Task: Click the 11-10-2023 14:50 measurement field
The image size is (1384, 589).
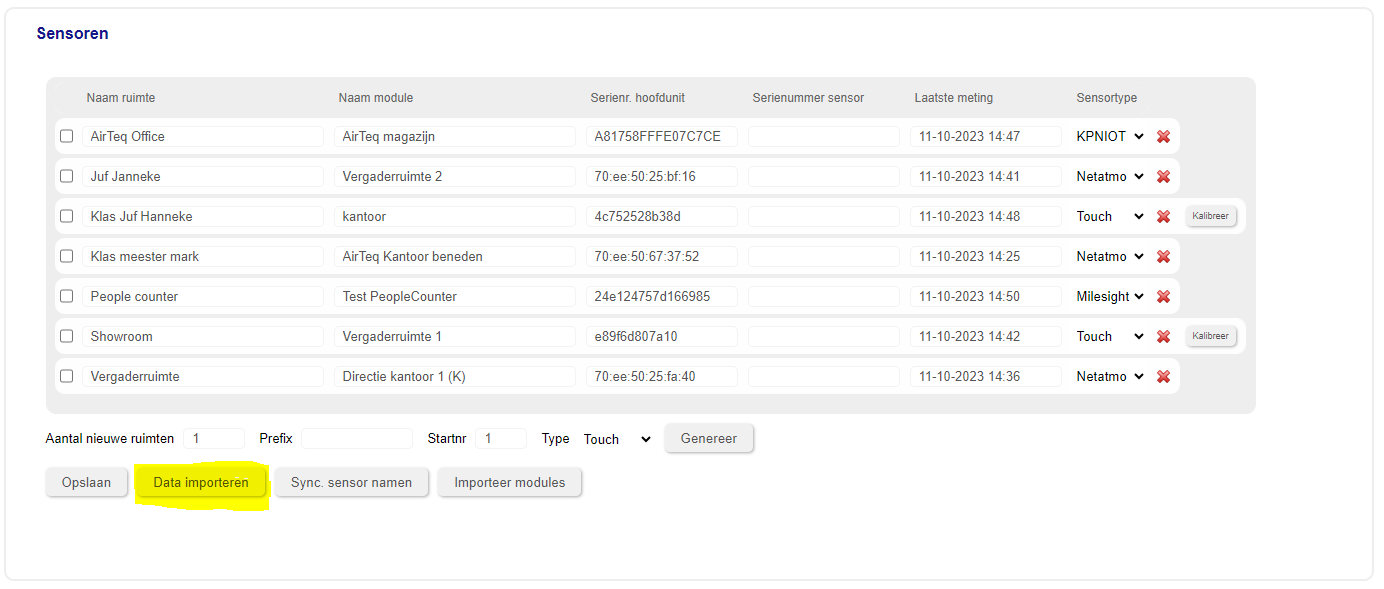Action: pos(986,296)
